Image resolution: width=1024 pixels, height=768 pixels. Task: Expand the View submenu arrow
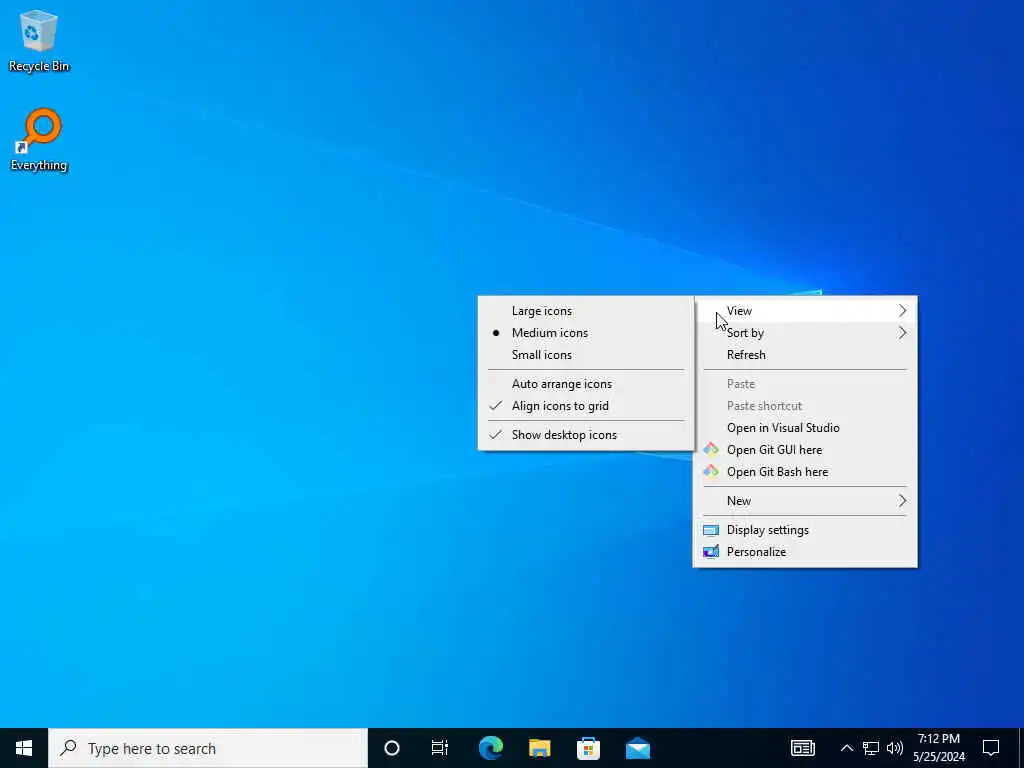[x=903, y=311]
